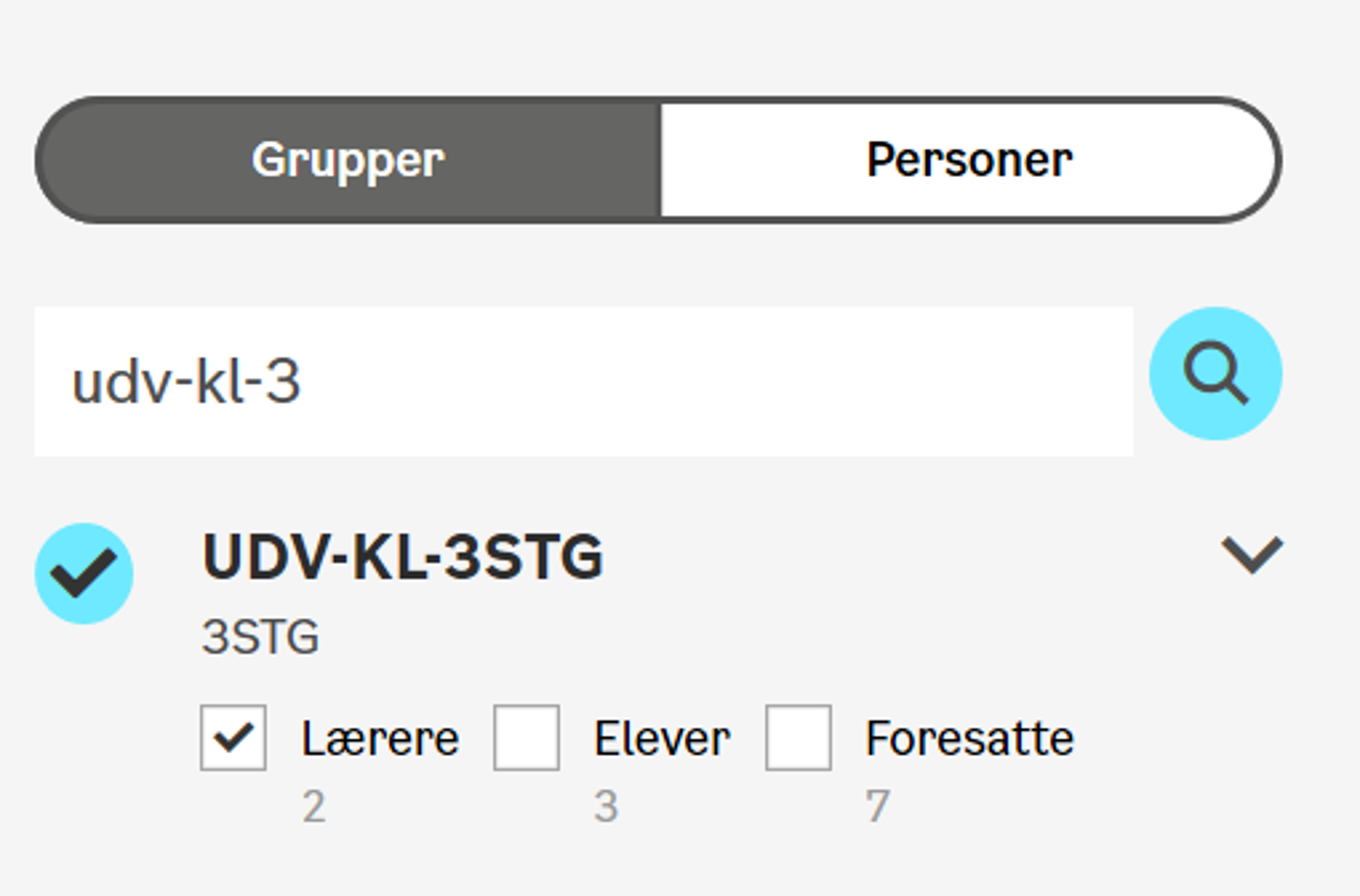Click the Lærere member count 2
The width and height of the screenshot is (1360, 896).
tap(314, 806)
